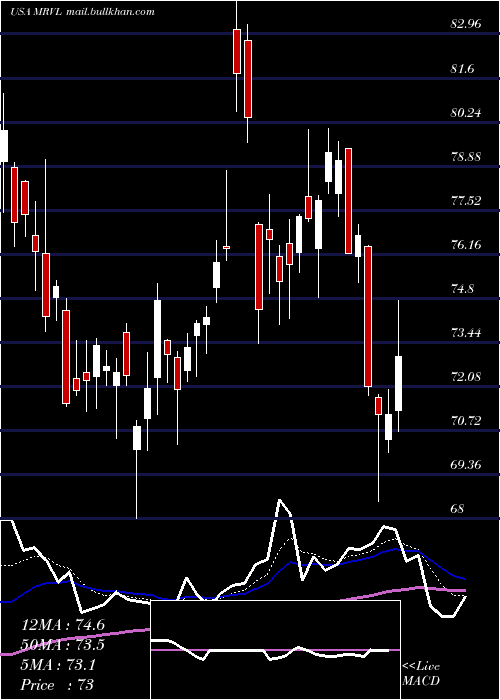Click the 80.24 price axis label
The image size is (500, 700).
(x=466, y=113)
